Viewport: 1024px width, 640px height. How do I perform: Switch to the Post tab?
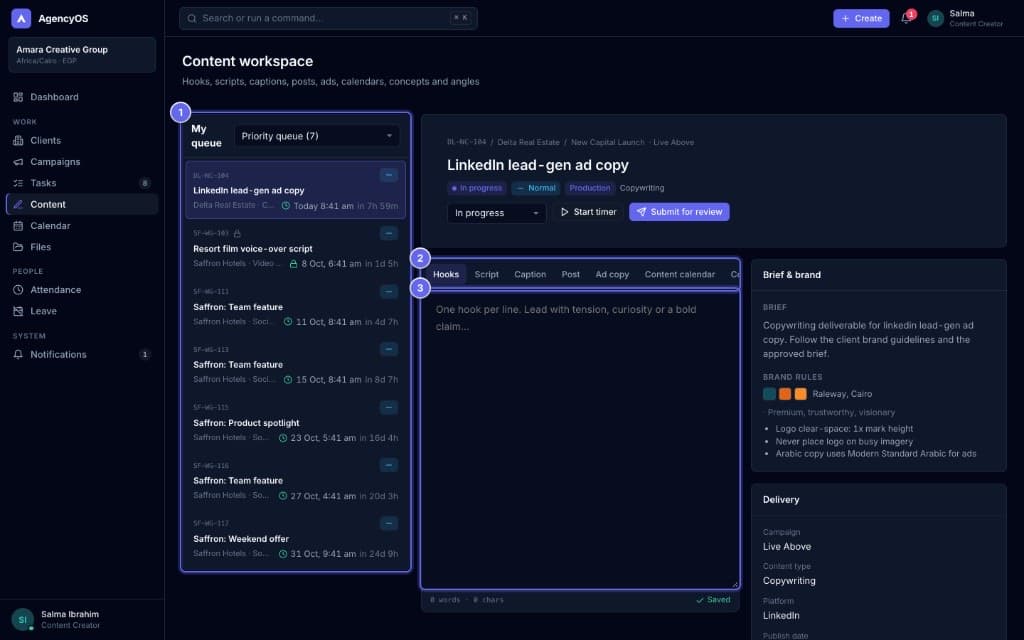pyautogui.click(x=570, y=274)
